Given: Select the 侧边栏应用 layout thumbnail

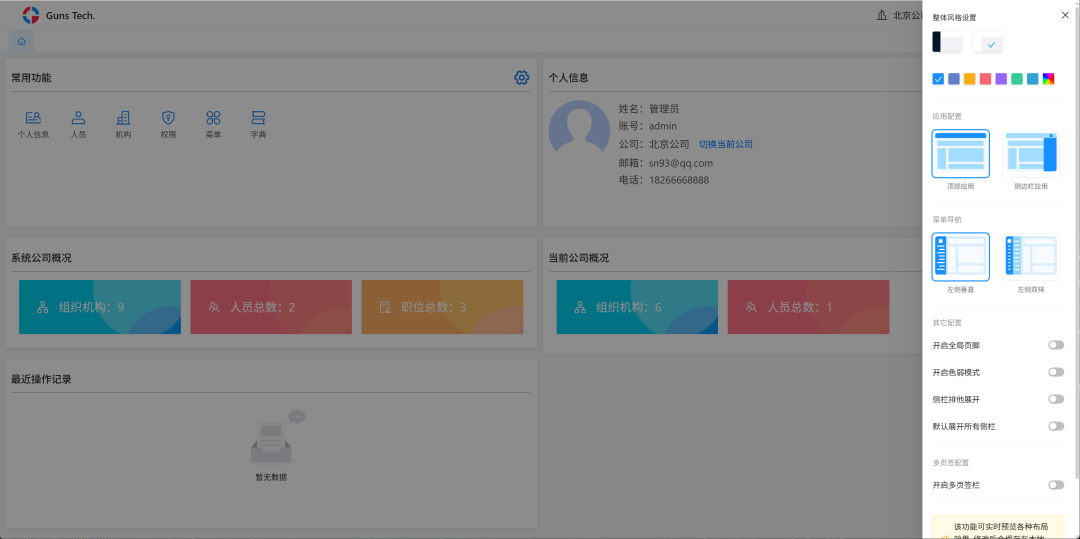Looking at the screenshot, I should click(x=1030, y=154).
